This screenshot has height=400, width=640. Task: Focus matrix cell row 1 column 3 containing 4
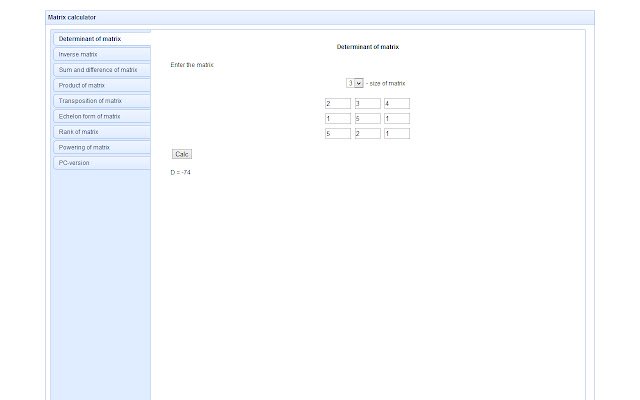pos(397,103)
